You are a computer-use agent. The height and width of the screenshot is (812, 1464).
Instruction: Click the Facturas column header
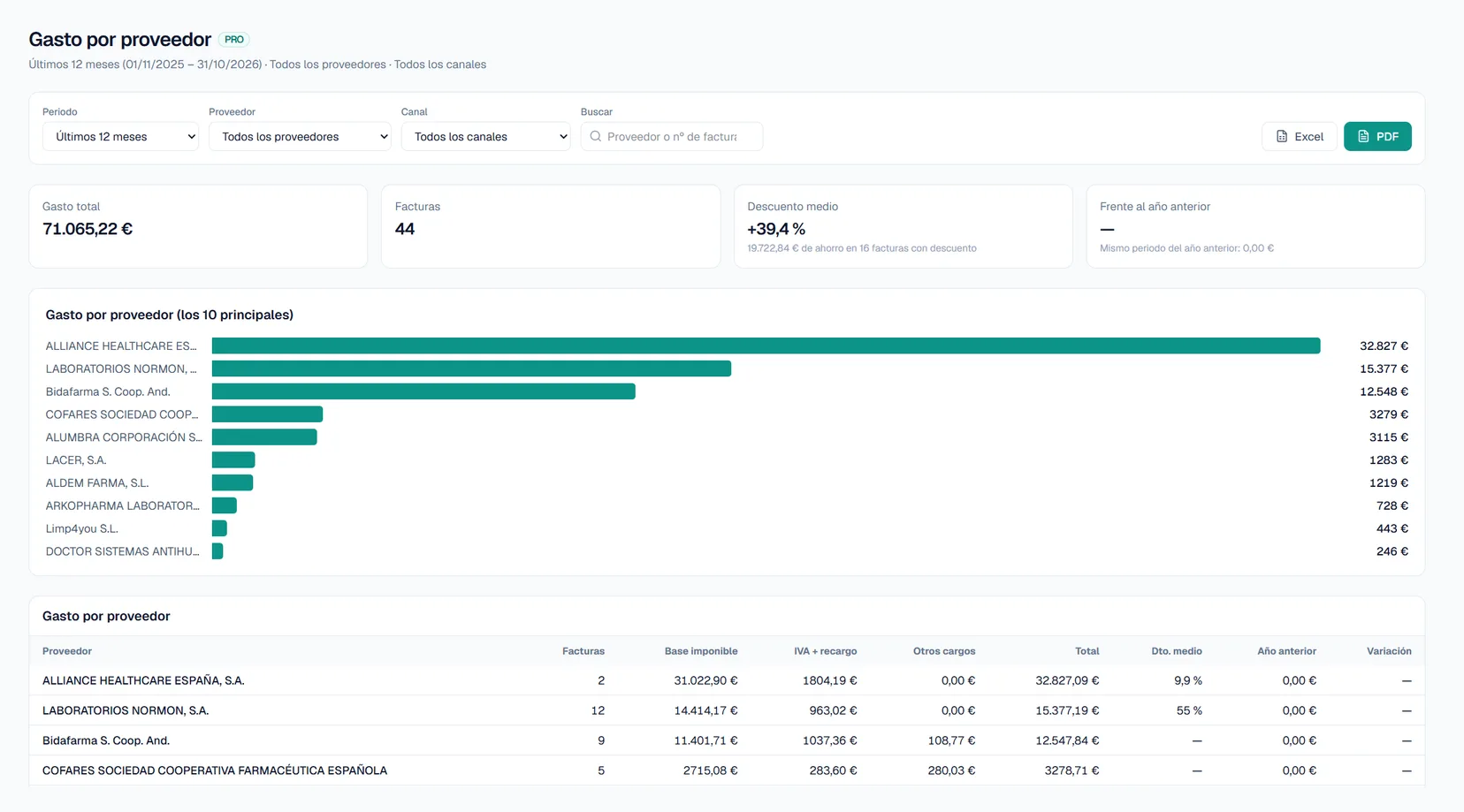pyautogui.click(x=583, y=651)
